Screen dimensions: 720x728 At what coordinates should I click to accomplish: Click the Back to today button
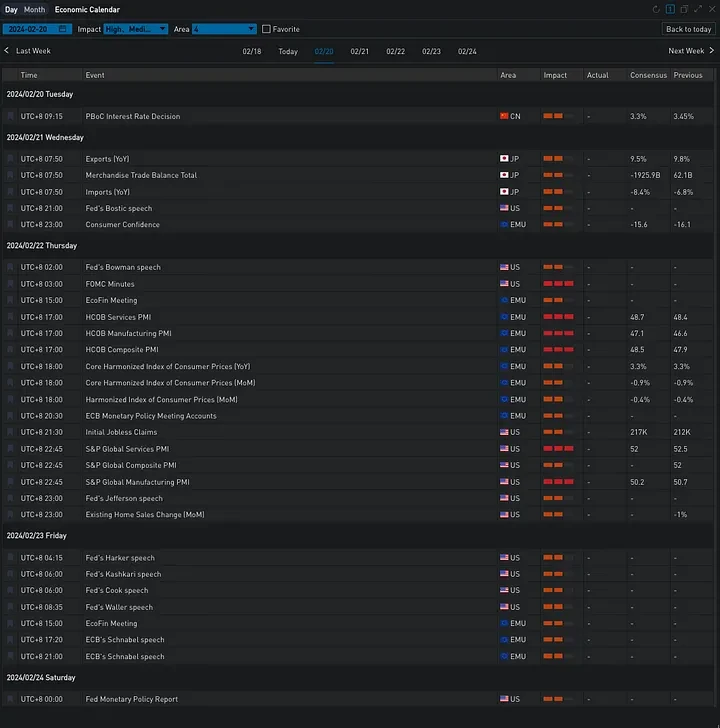point(688,29)
